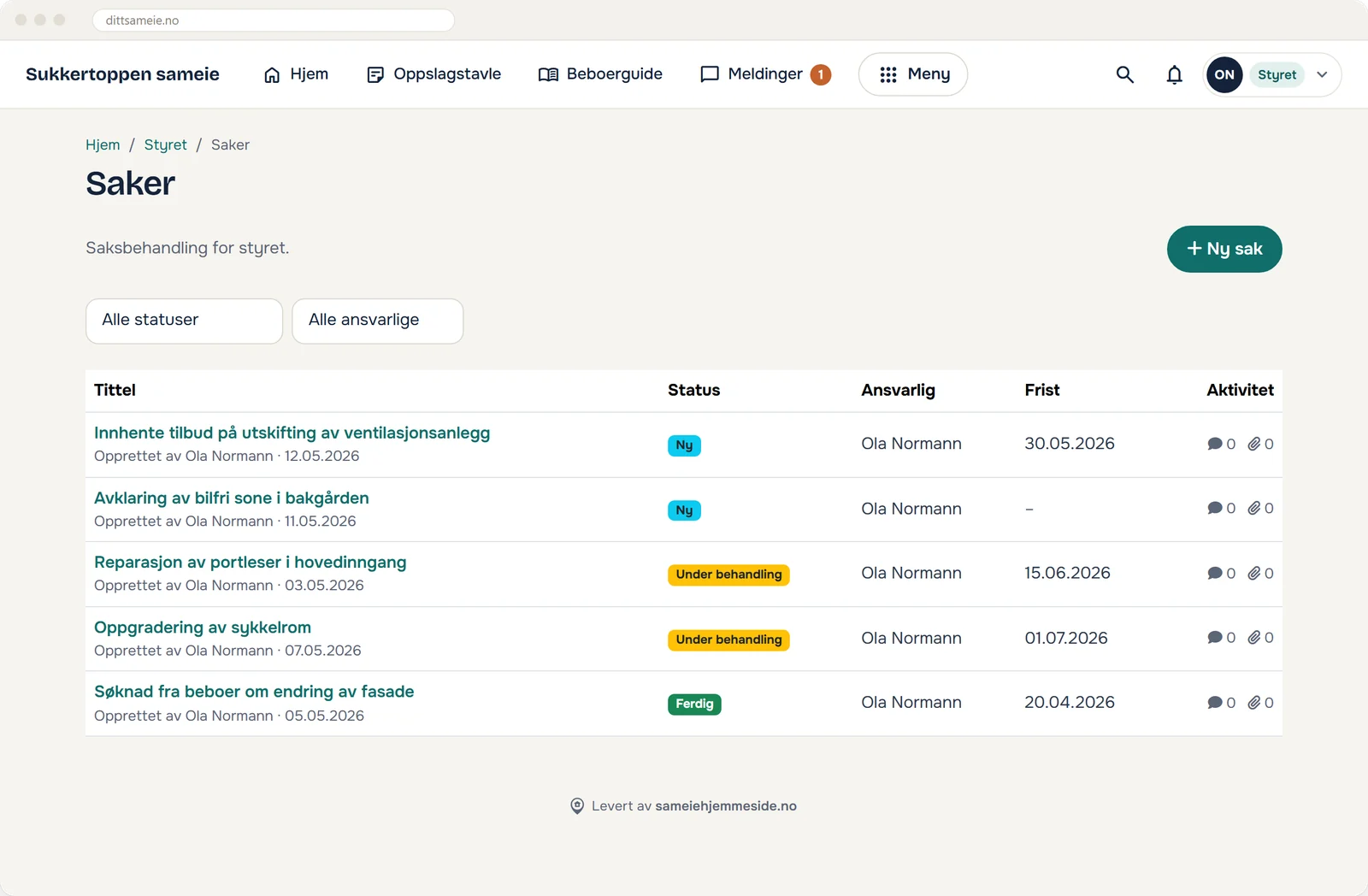
Task: Open sameiehjemmeside.no footer link
Action: (726, 805)
